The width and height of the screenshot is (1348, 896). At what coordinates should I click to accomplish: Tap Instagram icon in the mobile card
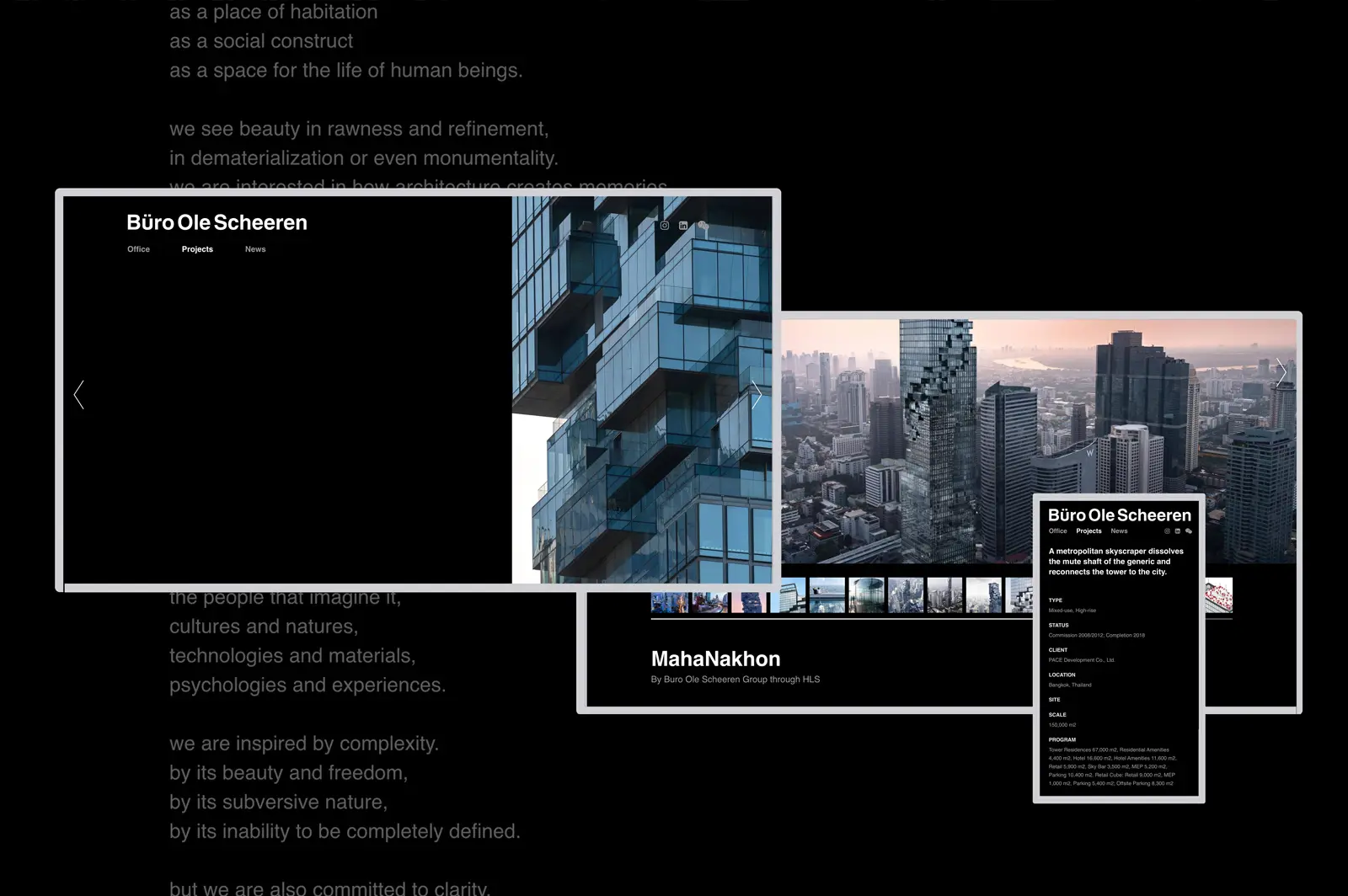coord(1168,531)
